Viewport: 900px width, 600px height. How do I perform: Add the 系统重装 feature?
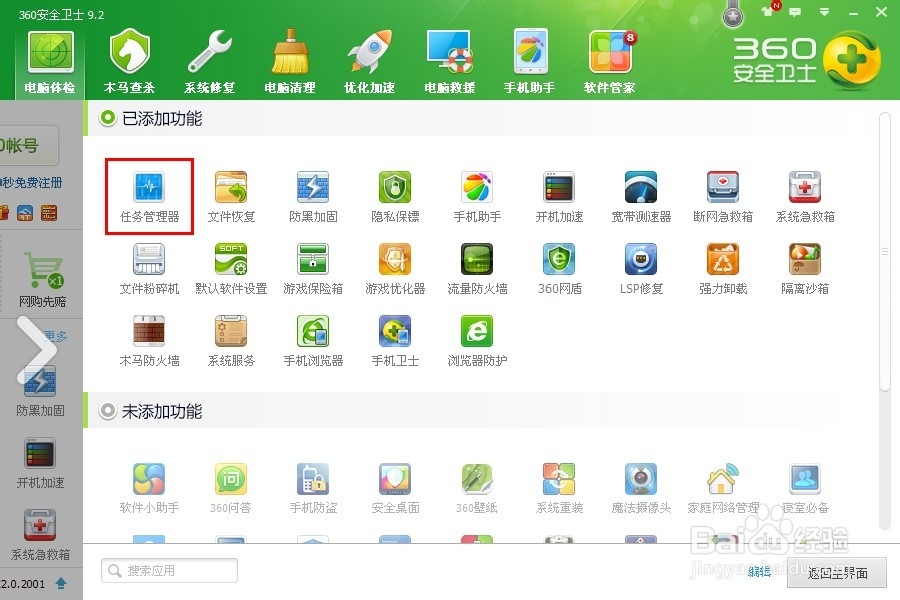tap(559, 488)
